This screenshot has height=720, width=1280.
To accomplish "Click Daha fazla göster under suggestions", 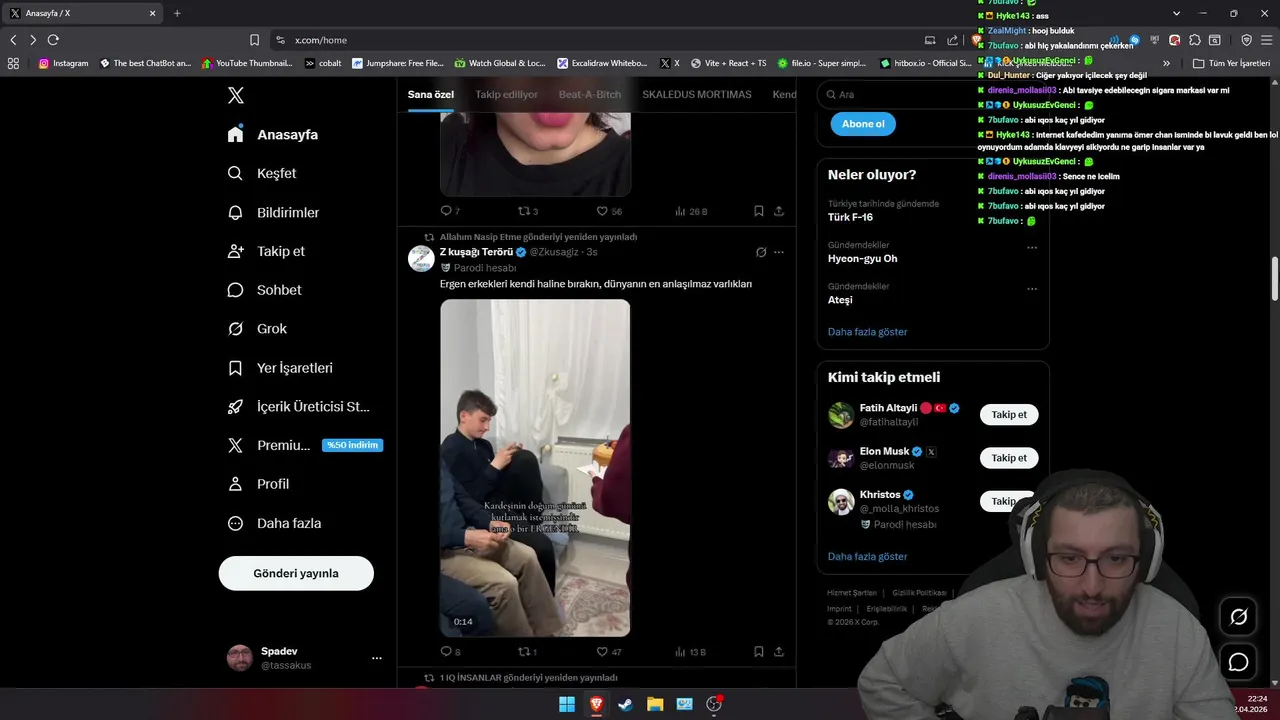I will pos(867,556).
